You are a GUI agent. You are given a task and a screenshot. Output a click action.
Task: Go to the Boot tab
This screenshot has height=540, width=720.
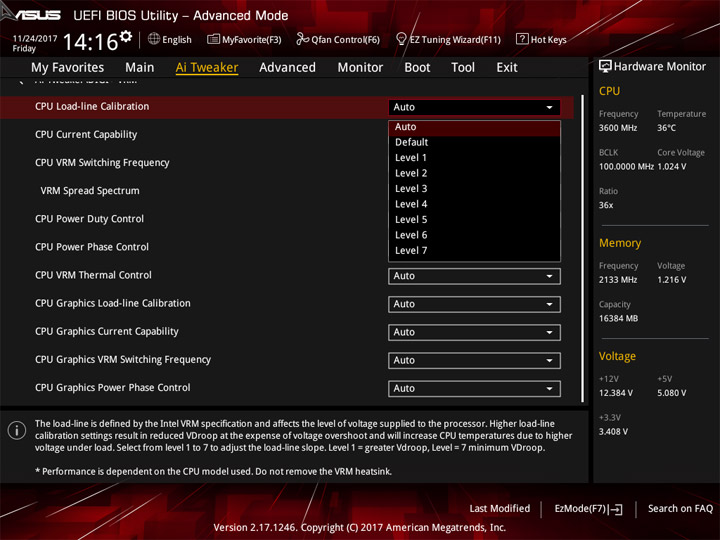417,68
